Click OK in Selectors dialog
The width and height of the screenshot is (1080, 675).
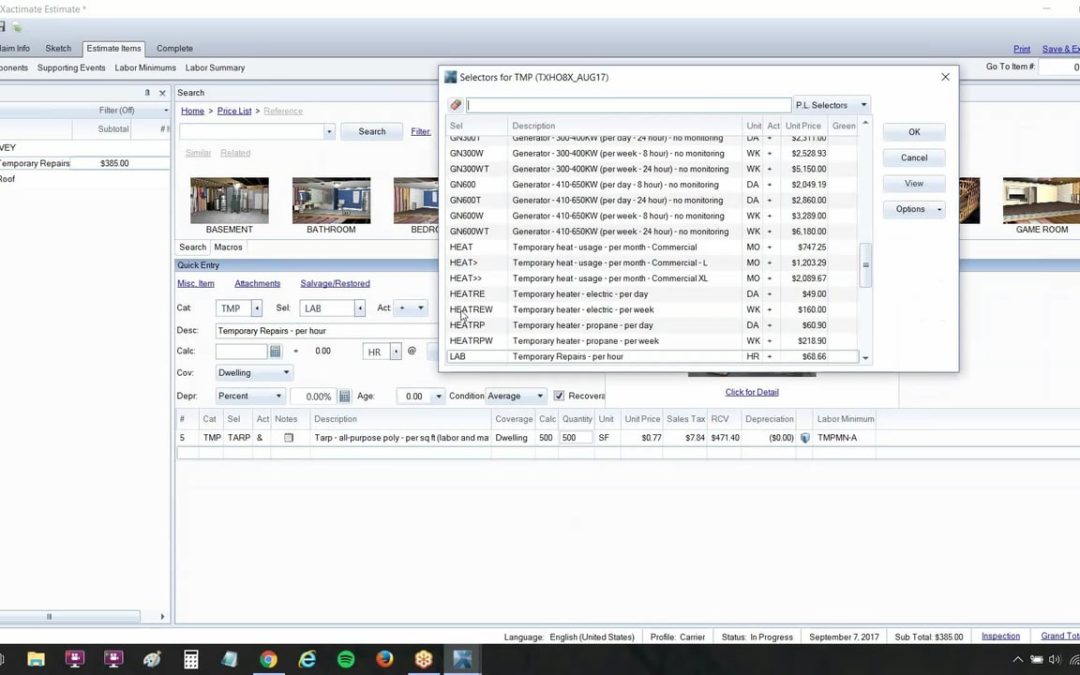point(914,132)
